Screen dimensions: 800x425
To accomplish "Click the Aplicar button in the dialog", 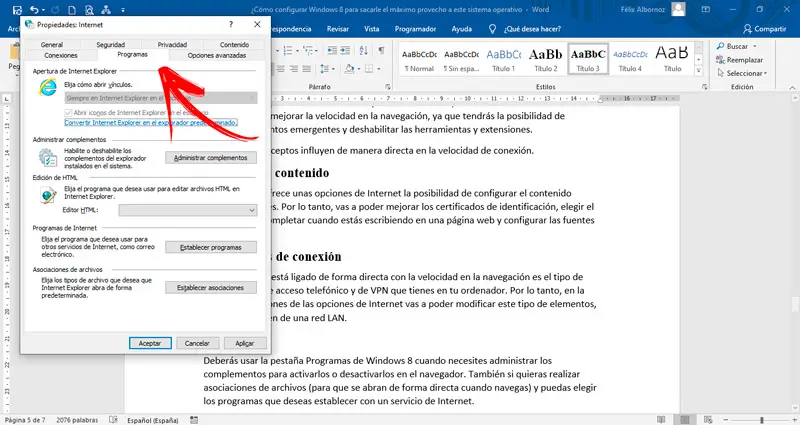I will tap(245, 343).
